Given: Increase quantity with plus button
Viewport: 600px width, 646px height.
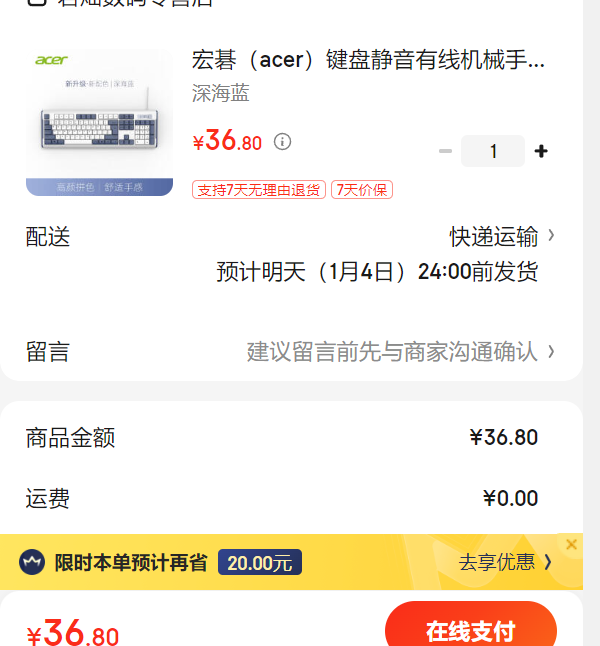Looking at the screenshot, I should click(541, 151).
